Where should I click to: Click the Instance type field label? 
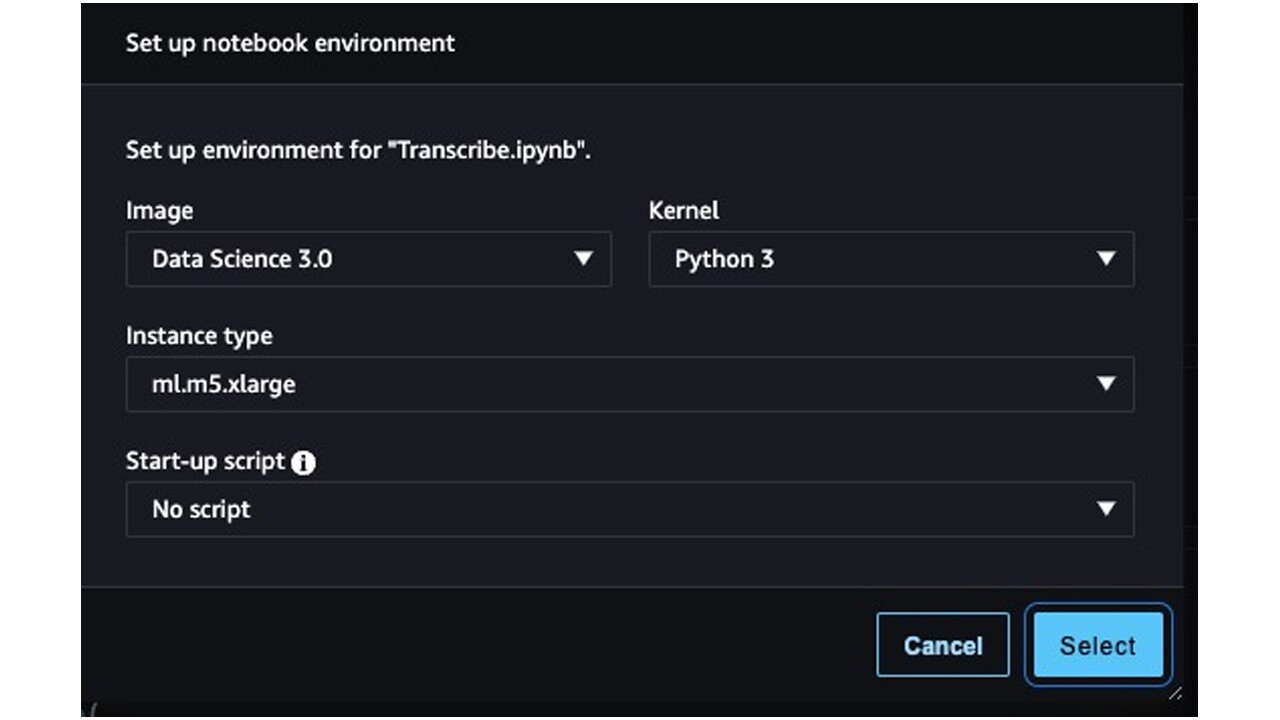199,336
